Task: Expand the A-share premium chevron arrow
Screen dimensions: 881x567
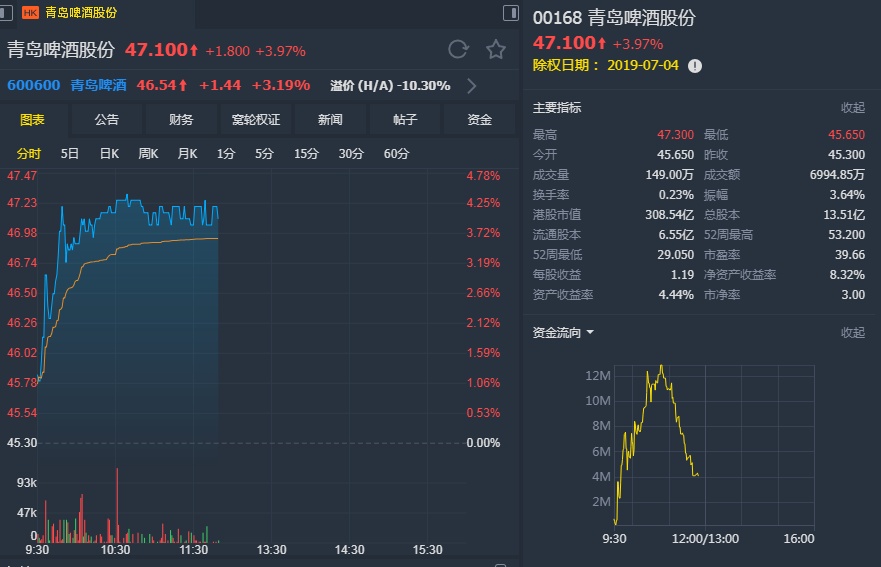Action: pos(472,86)
